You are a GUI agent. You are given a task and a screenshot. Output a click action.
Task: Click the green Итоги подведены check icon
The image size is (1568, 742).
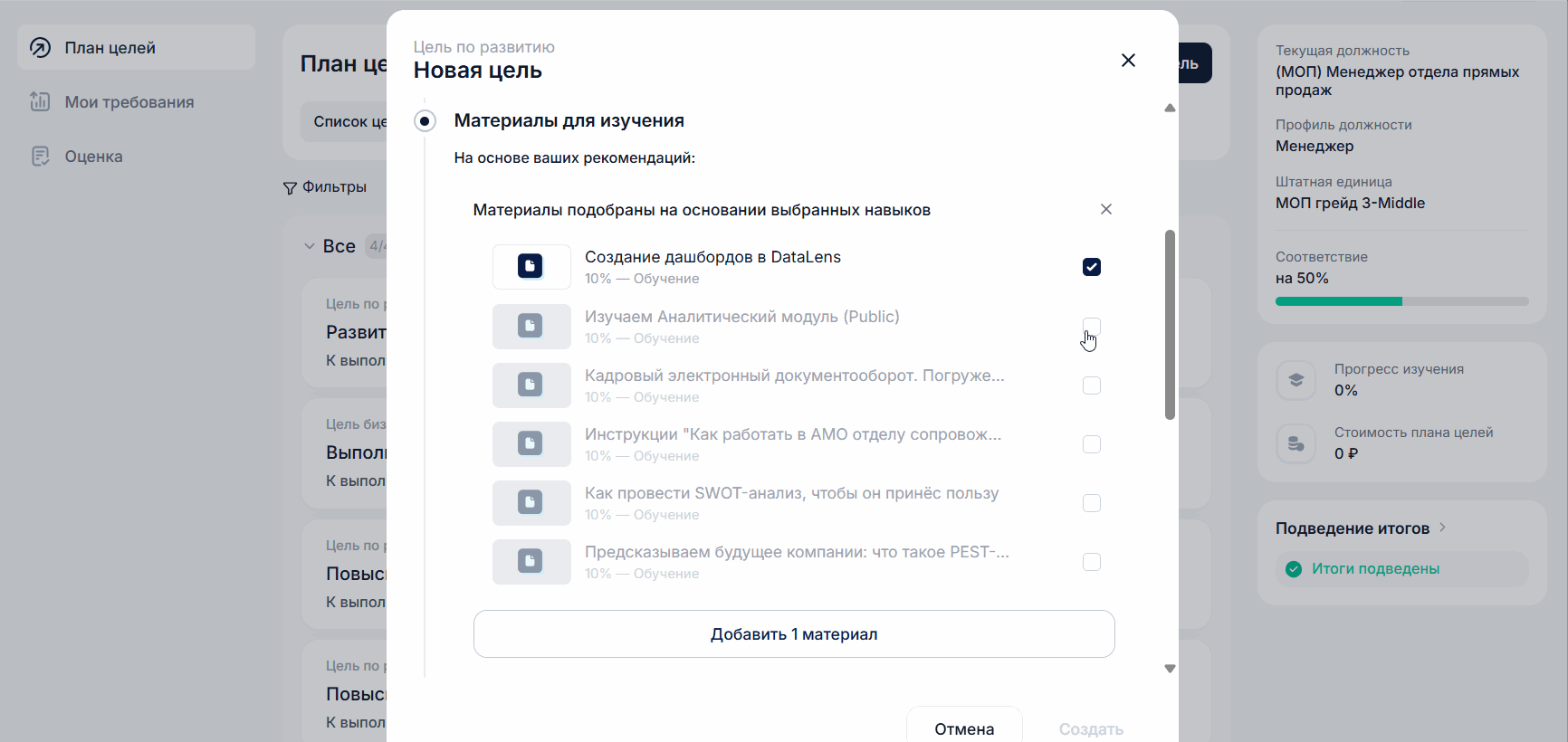click(1294, 569)
